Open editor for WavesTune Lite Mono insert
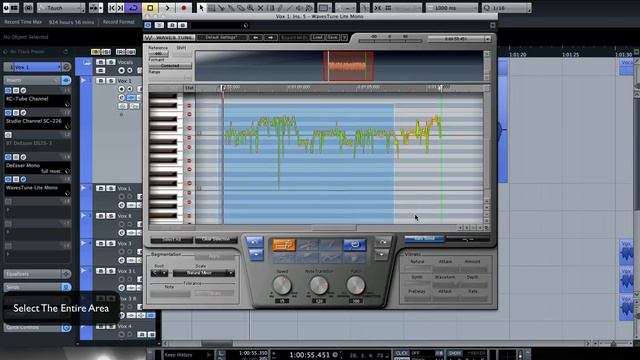Screen dimensions: 640x360 click(x=23, y=179)
